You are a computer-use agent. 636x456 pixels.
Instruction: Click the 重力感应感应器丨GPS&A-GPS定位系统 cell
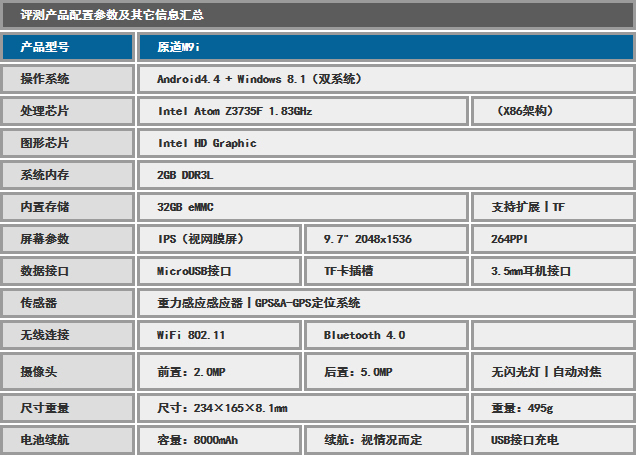[x=386, y=303]
